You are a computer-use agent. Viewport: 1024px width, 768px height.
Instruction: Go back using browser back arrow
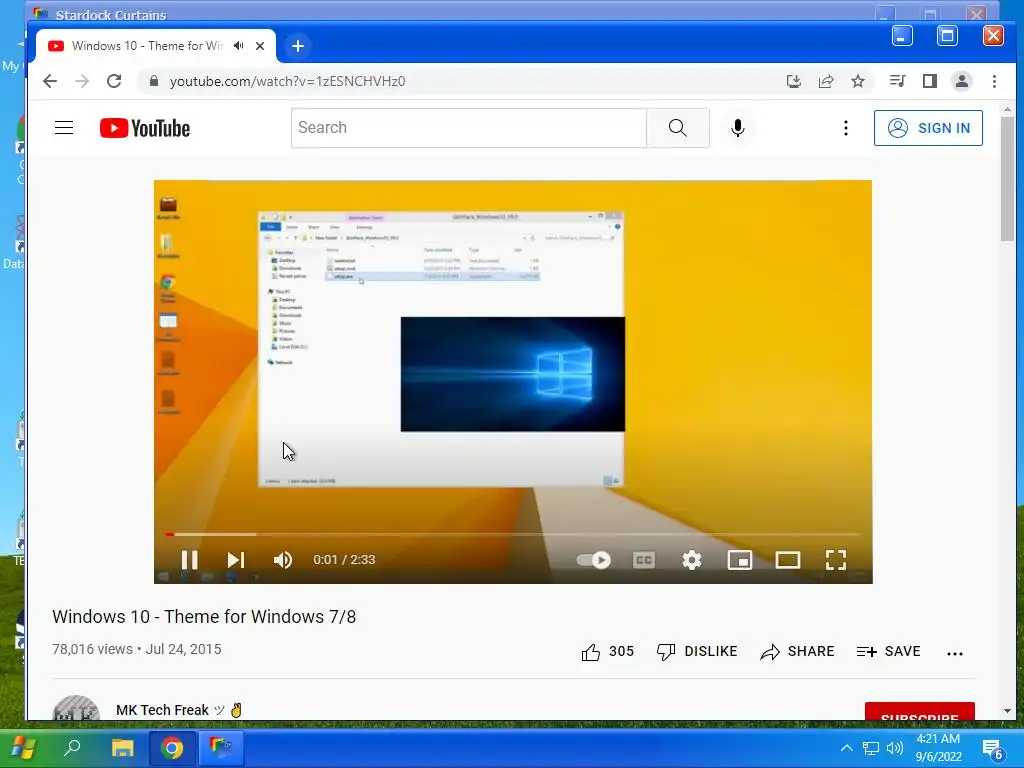point(50,81)
